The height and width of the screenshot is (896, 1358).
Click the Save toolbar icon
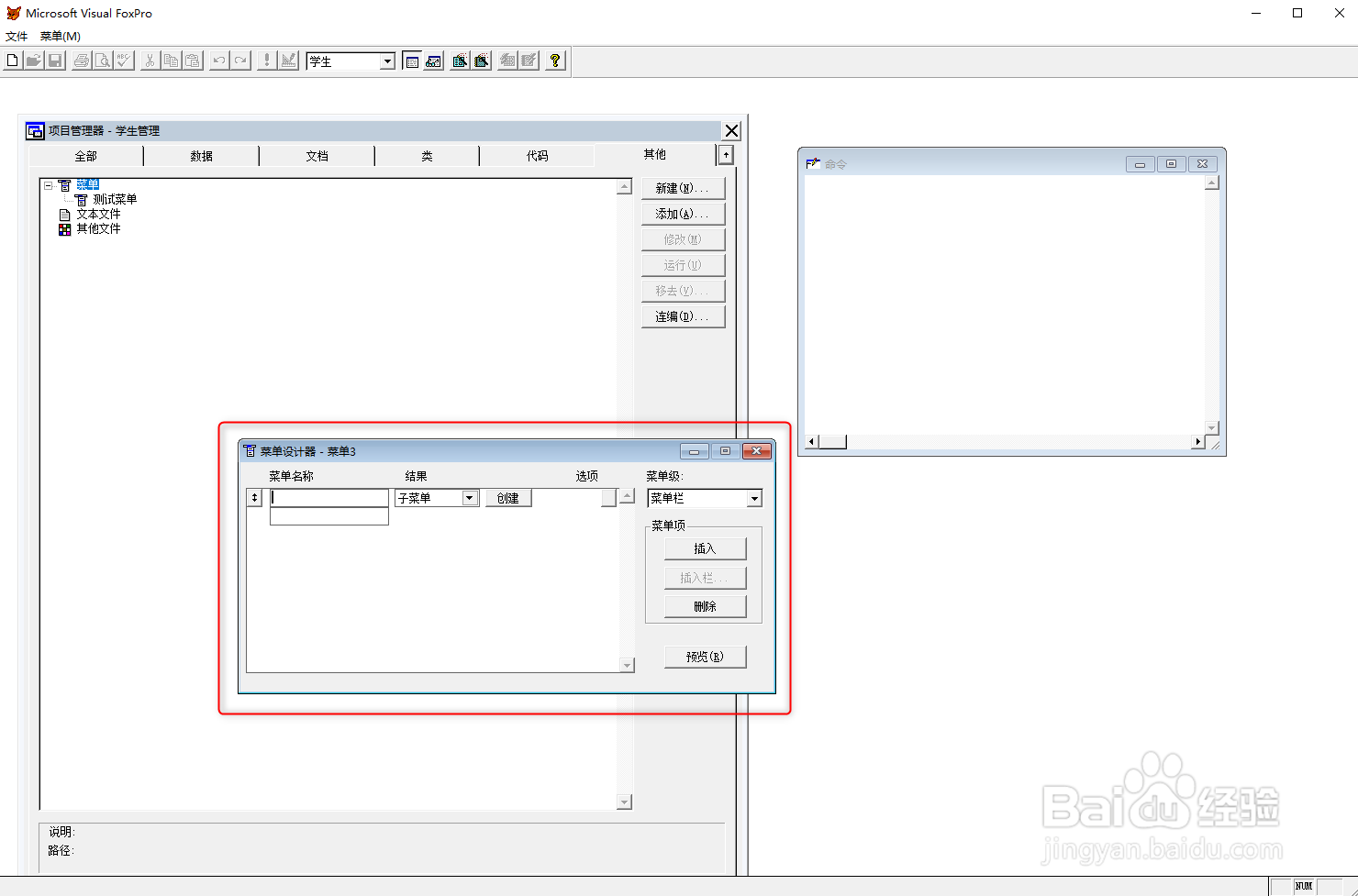point(55,61)
